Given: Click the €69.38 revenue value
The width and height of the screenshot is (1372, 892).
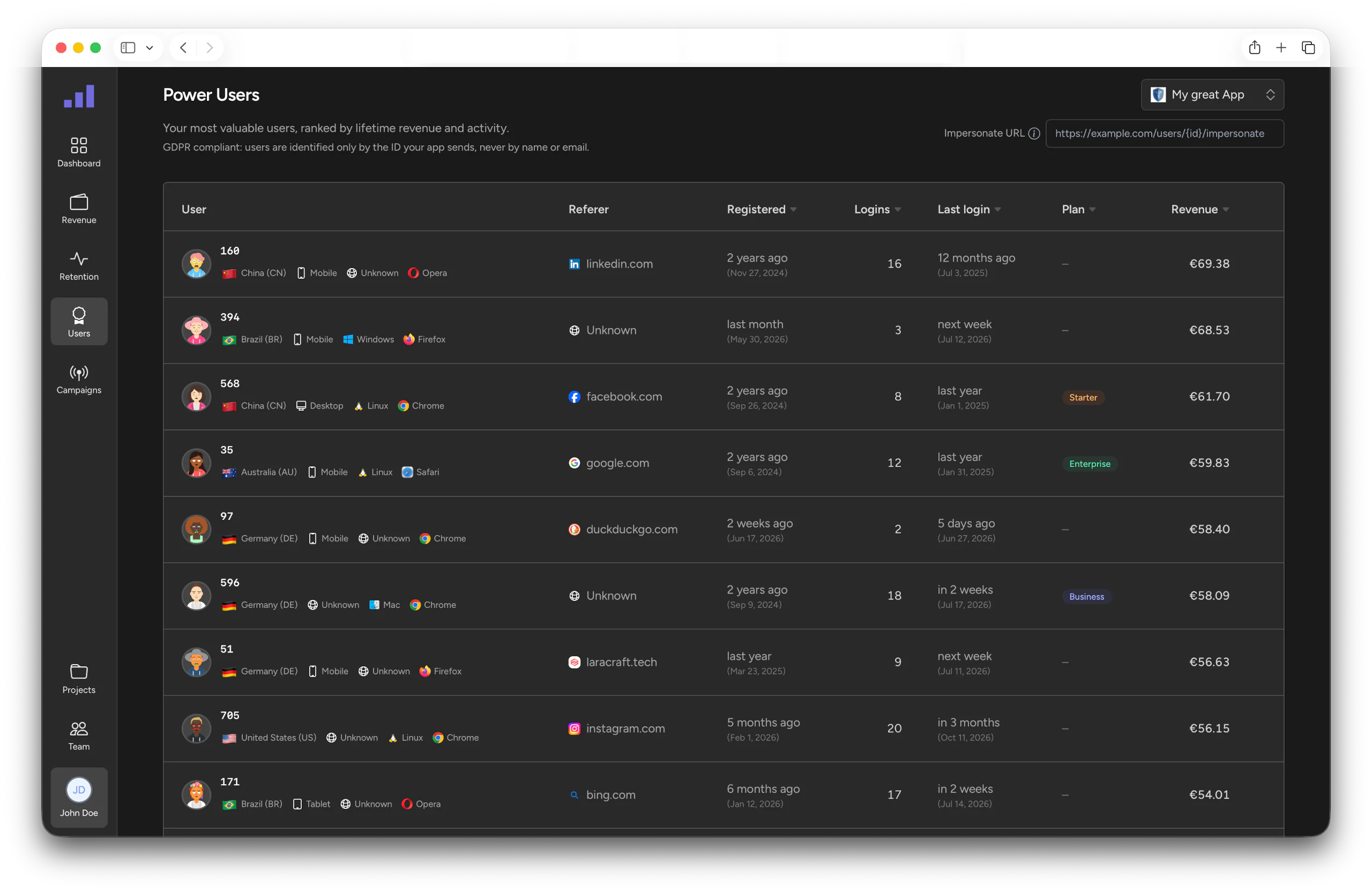Looking at the screenshot, I should point(1209,264).
